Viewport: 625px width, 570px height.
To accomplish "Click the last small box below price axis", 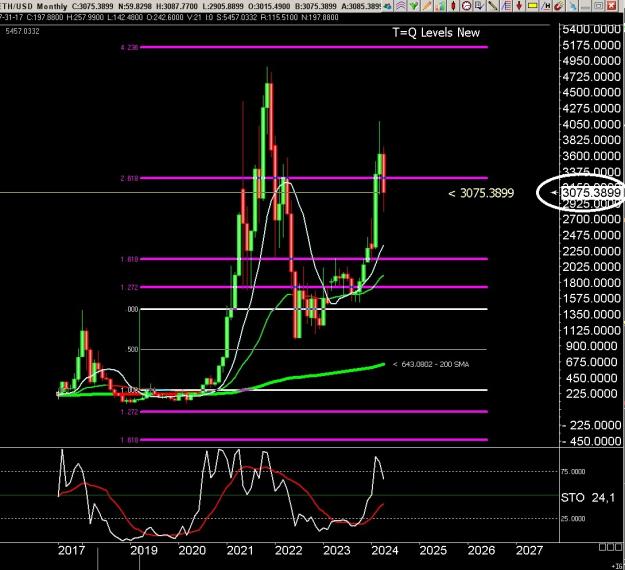I will (x=619, y=547).
